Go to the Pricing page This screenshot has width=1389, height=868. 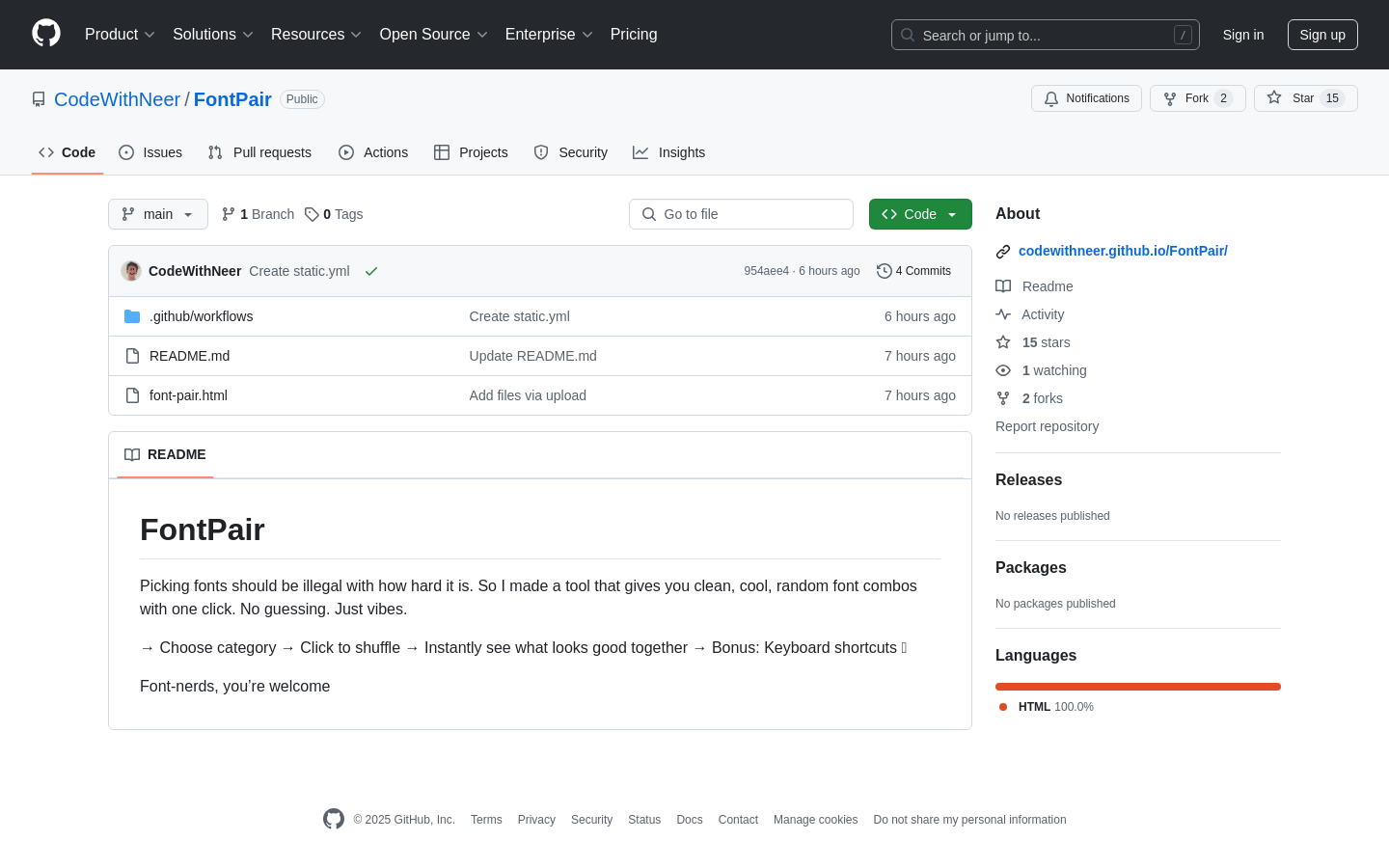(x=634, y=35)
